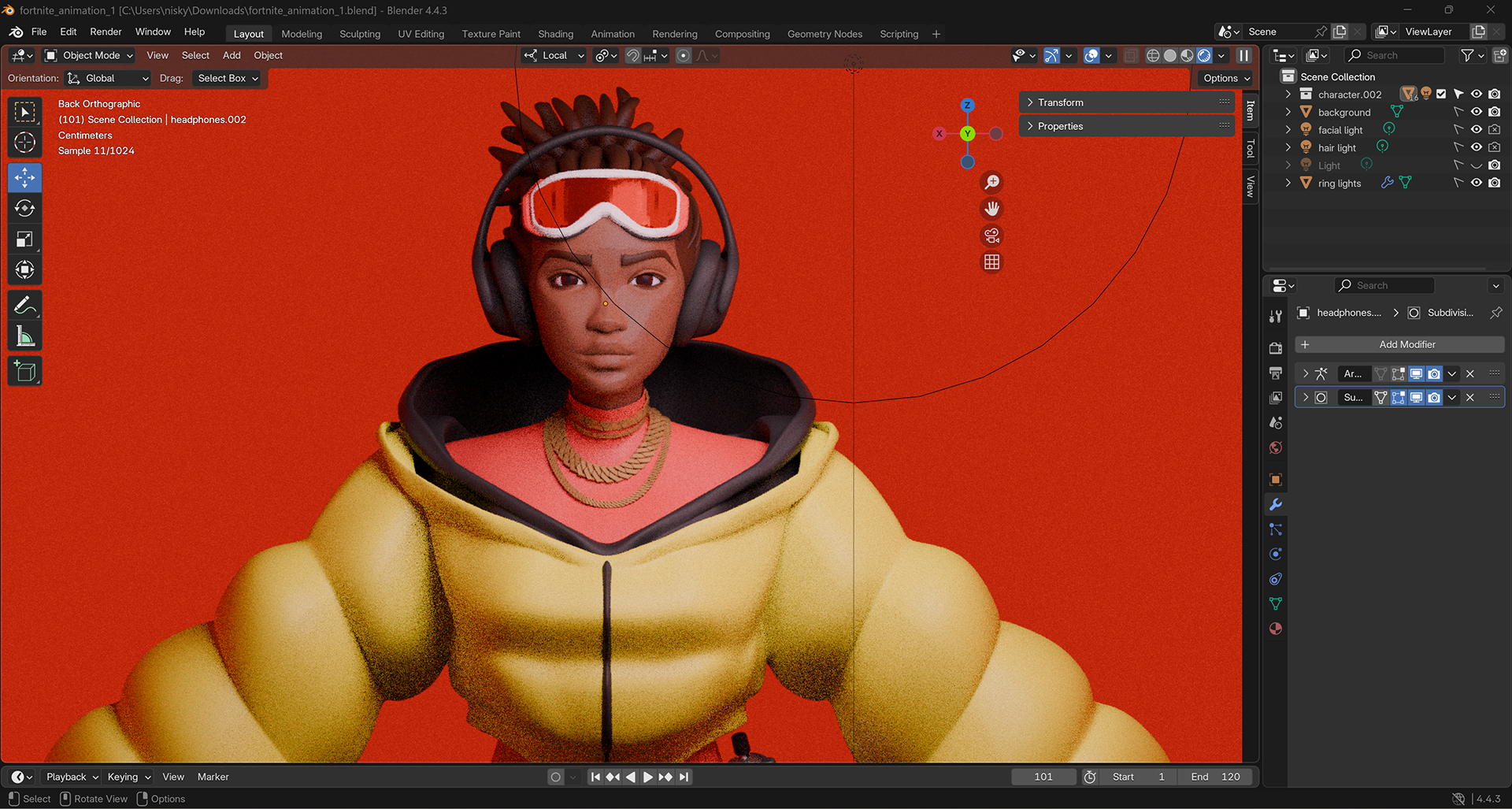The image size is (1512, 809).
Task: Click the pan view hand icon
Action: click(x=991, y=209)
